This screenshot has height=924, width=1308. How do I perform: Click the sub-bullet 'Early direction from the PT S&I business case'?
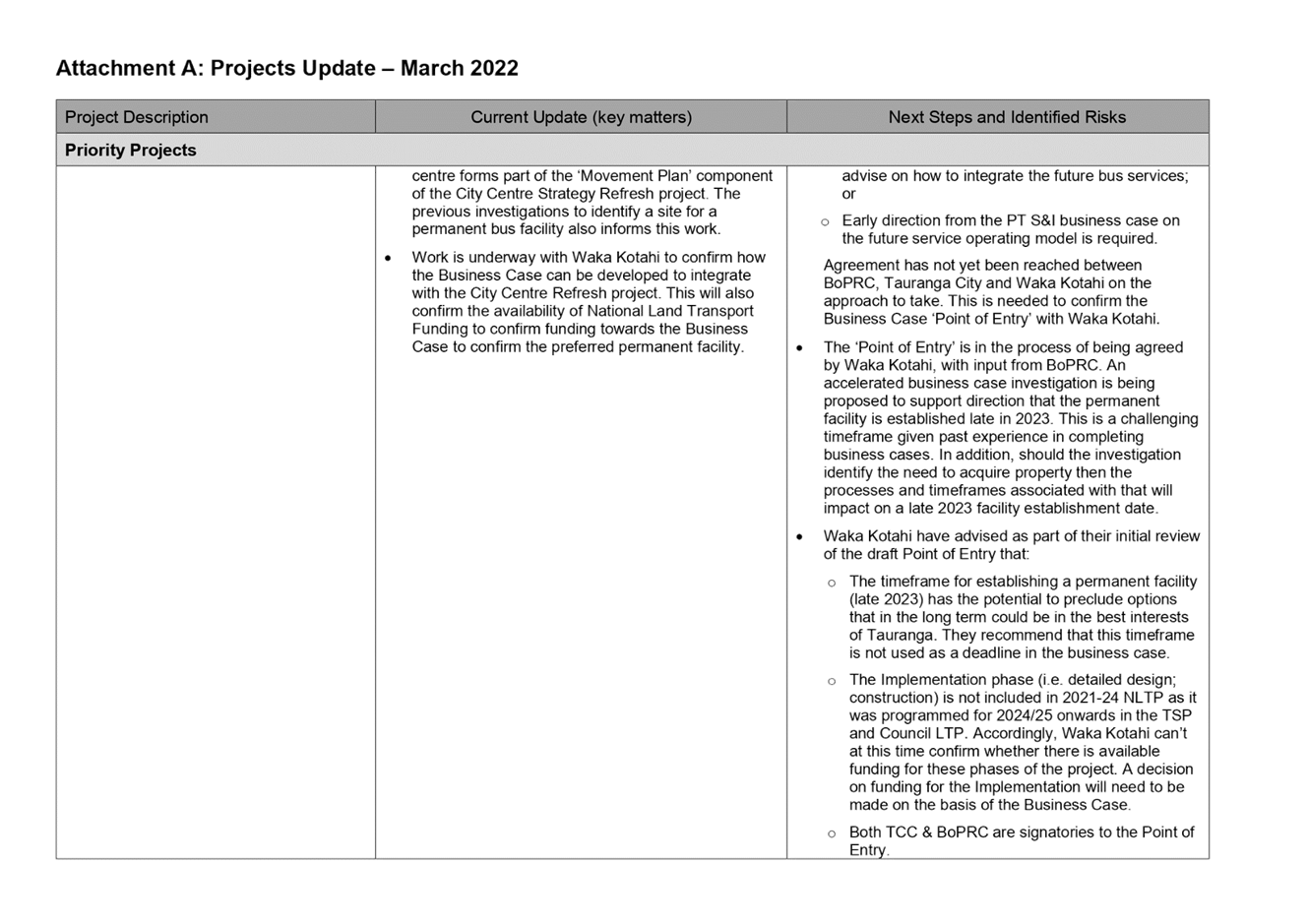coord(1011,229)
